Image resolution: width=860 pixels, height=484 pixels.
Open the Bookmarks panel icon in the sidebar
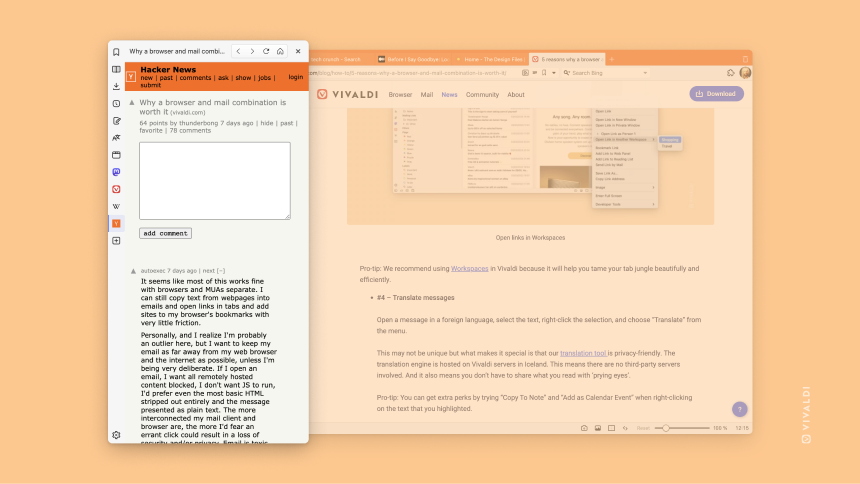point(116,52)
